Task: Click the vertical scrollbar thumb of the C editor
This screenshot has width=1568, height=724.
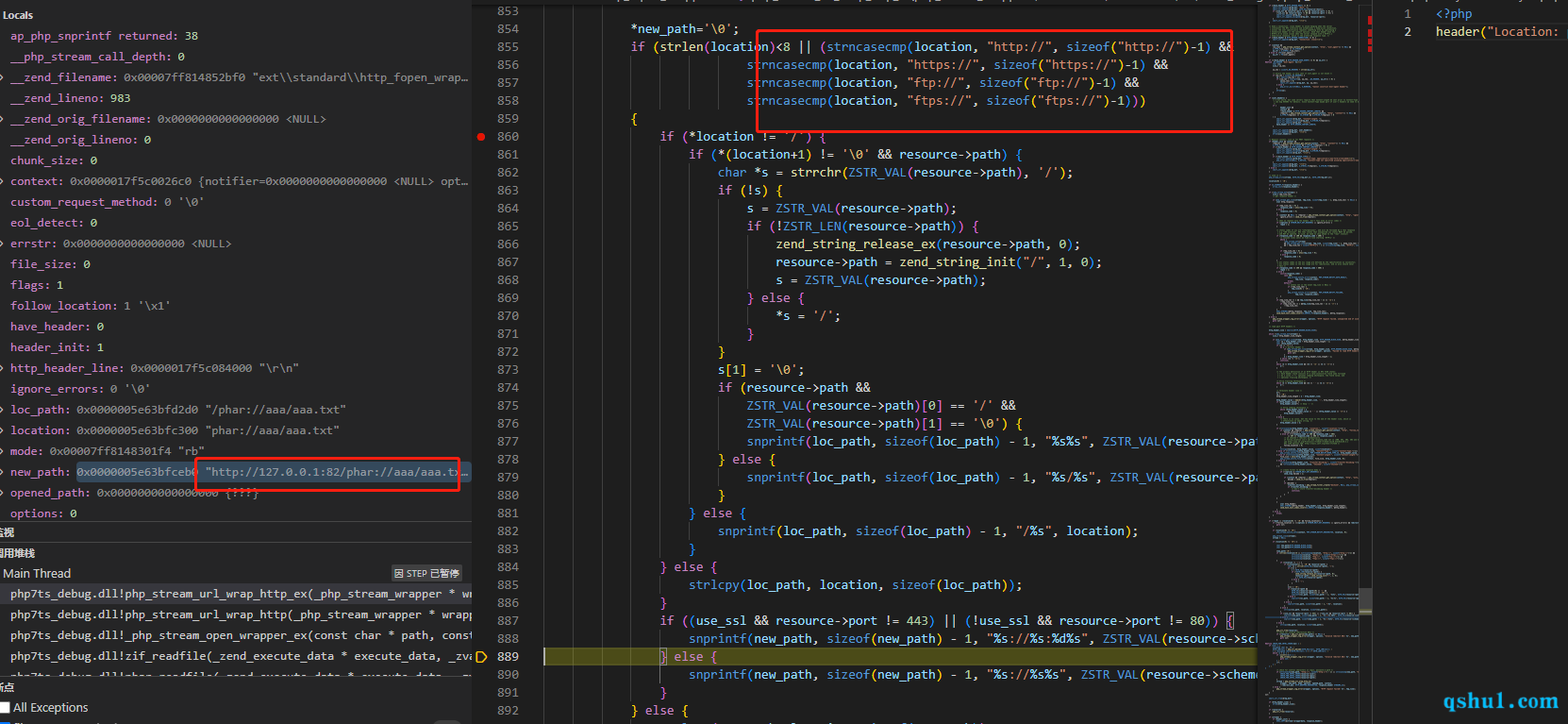Action: (1365, 601)
